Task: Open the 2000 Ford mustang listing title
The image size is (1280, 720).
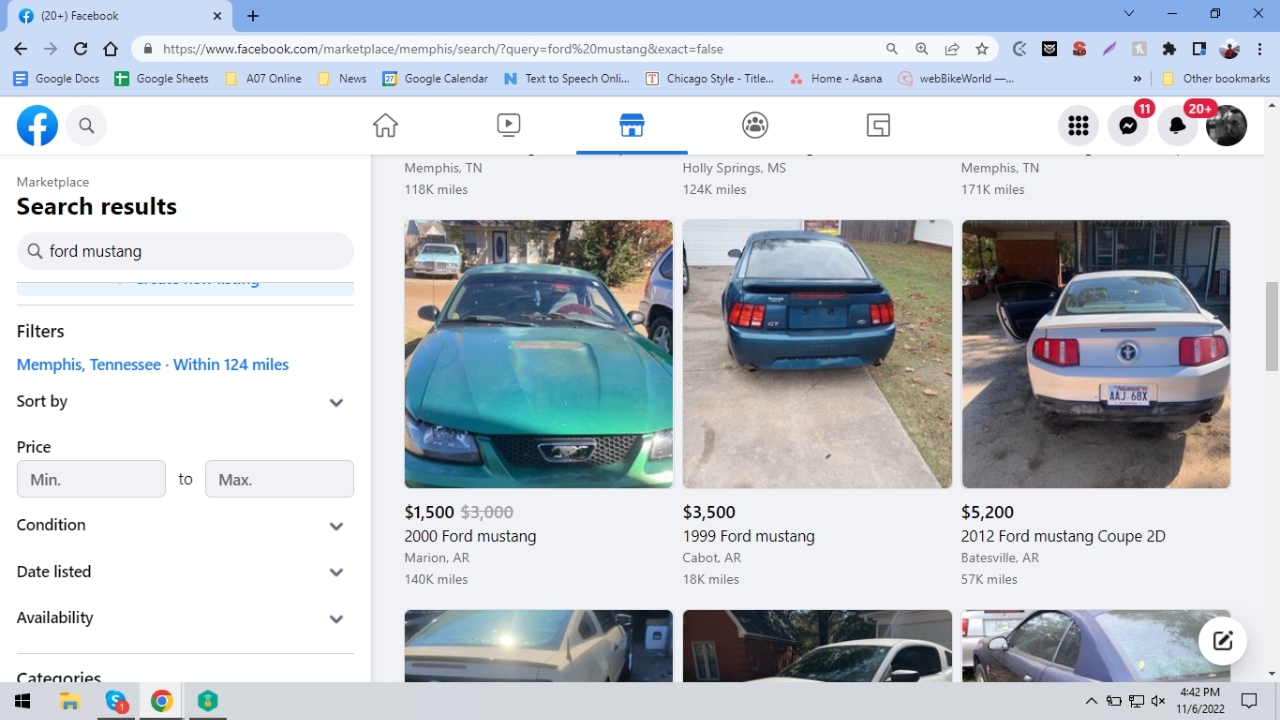Action: tap(470, 536)
